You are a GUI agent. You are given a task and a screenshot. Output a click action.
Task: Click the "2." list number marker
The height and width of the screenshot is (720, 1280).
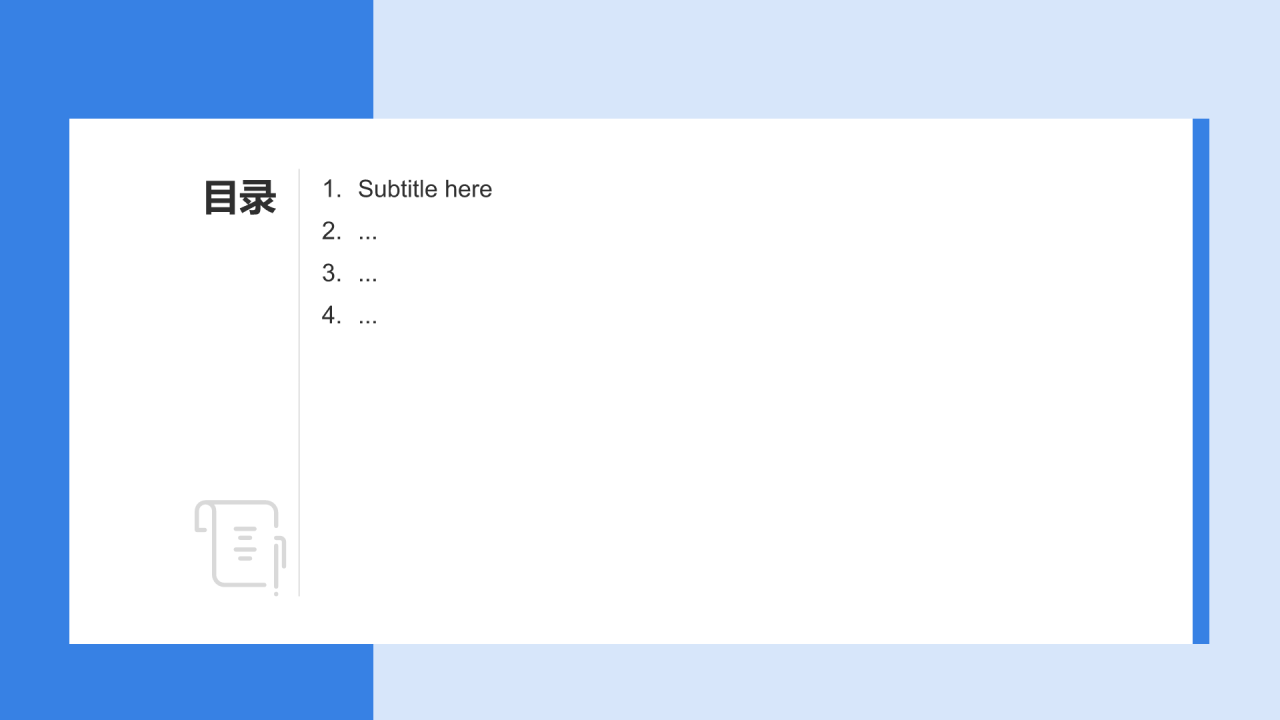click(x=332, y=231)
